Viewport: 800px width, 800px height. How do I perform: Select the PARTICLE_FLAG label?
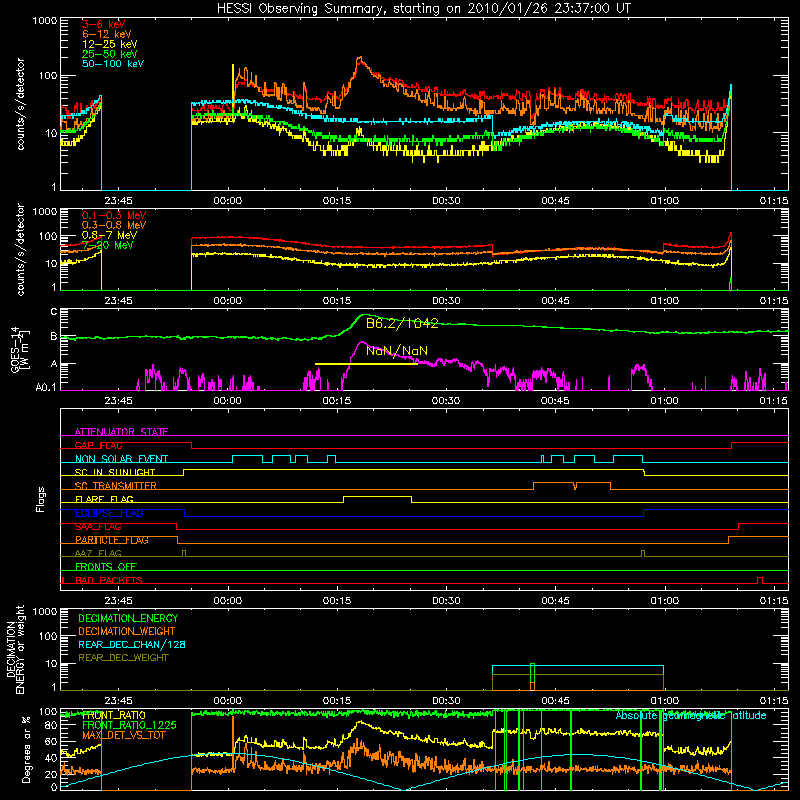[112, 540]
